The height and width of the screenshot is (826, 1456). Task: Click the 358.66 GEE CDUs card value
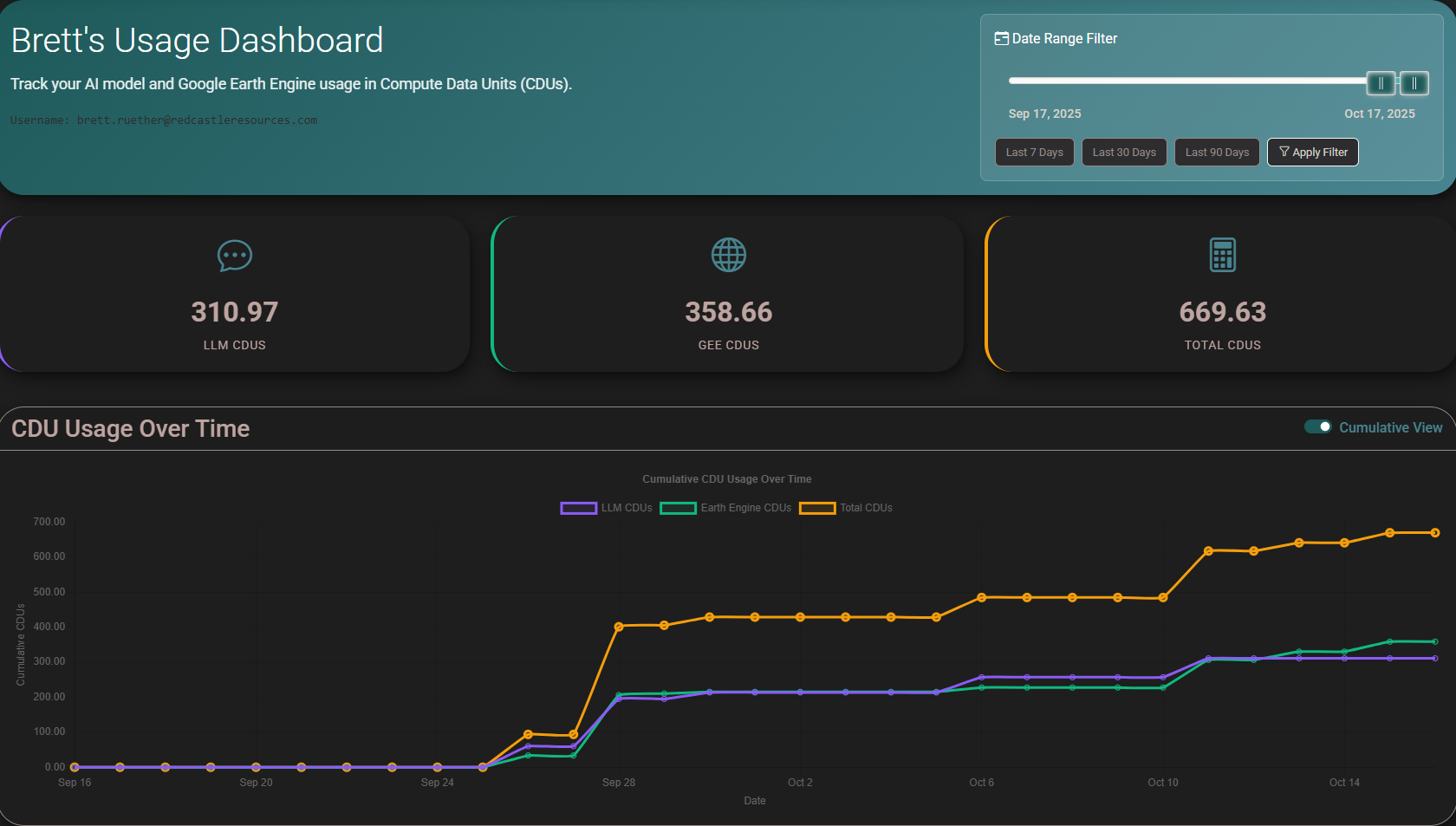(x=728, y=312)
